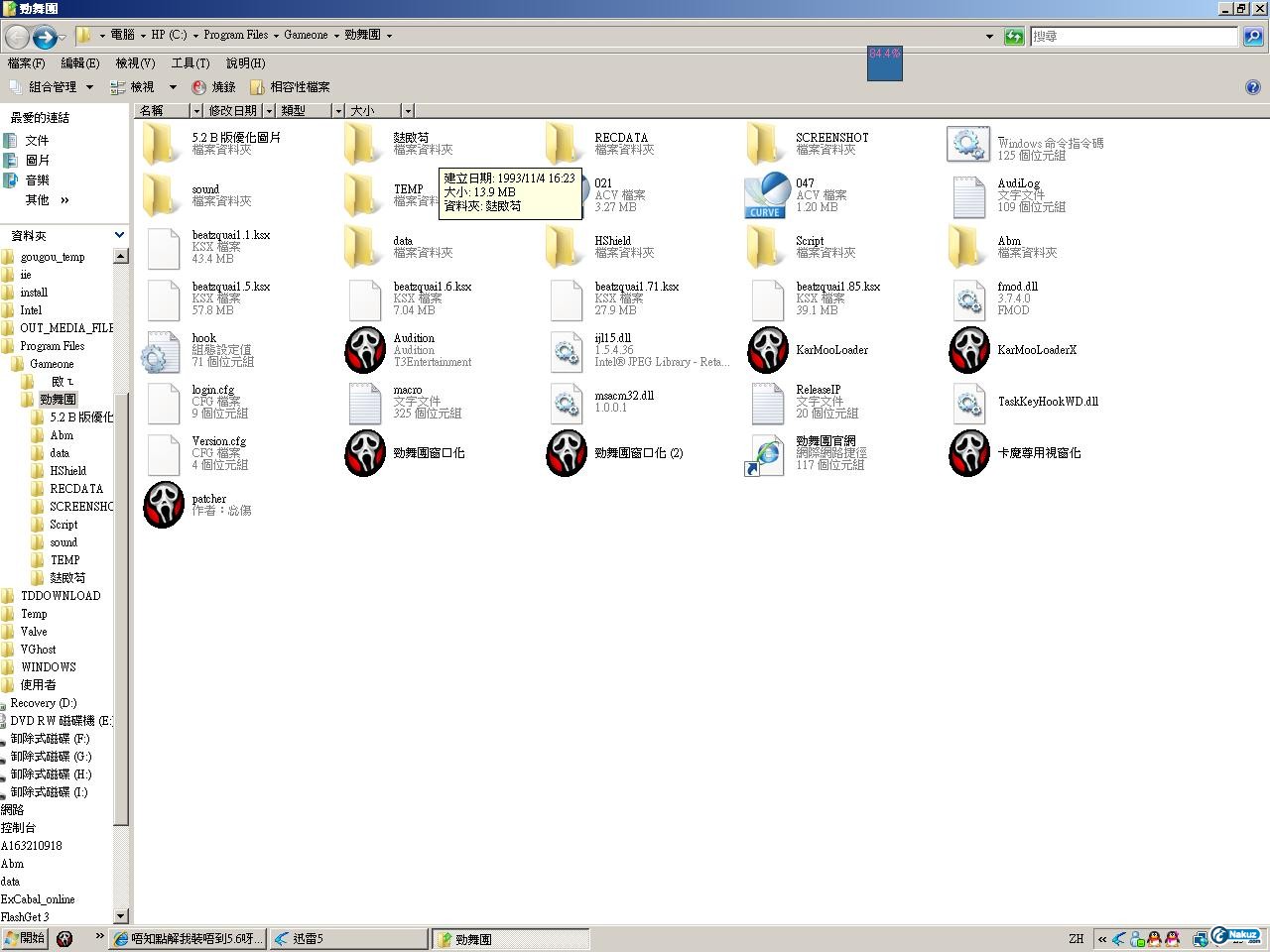Open the Audition game executable icon
This screenshot has width=1270, height=952.
(365, 350)
